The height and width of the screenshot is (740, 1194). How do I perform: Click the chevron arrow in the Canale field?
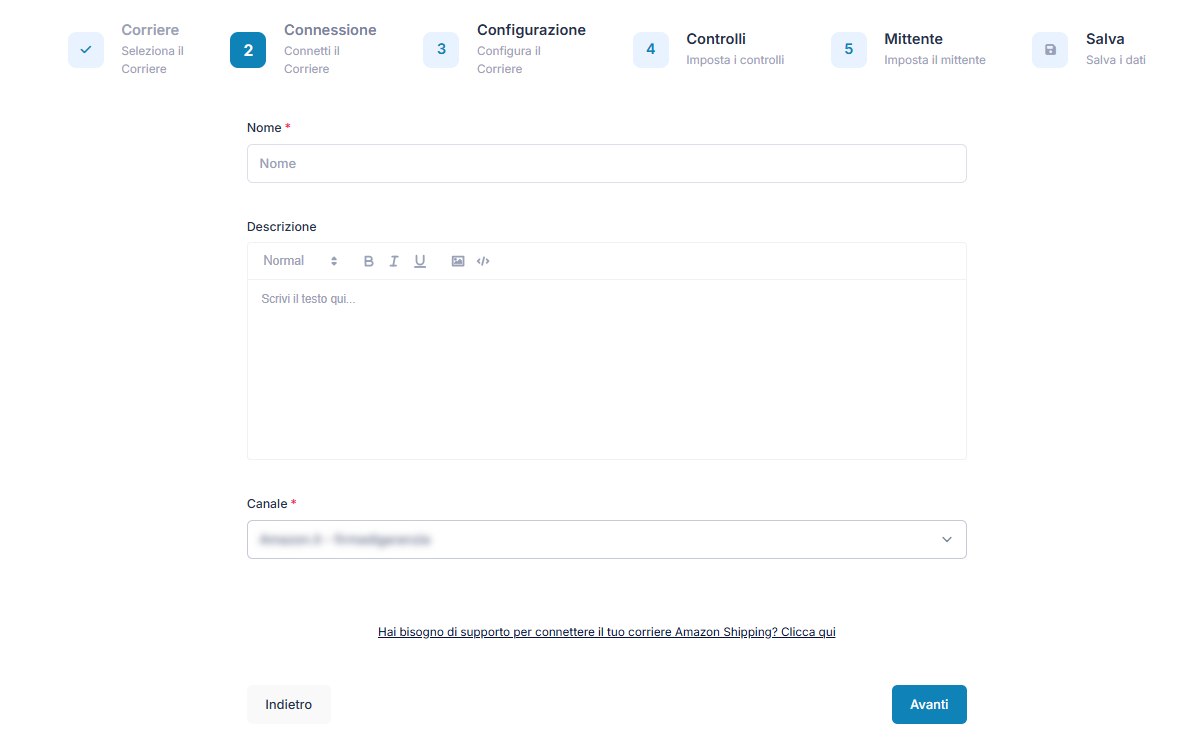click(x=946, y=540)
